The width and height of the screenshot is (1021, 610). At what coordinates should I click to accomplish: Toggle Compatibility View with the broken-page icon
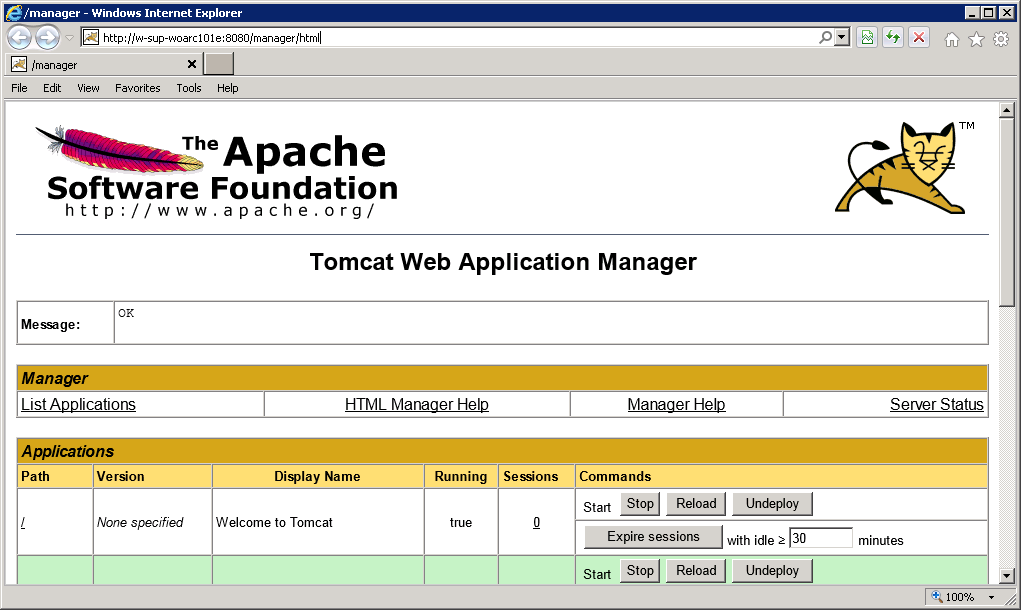867,36
